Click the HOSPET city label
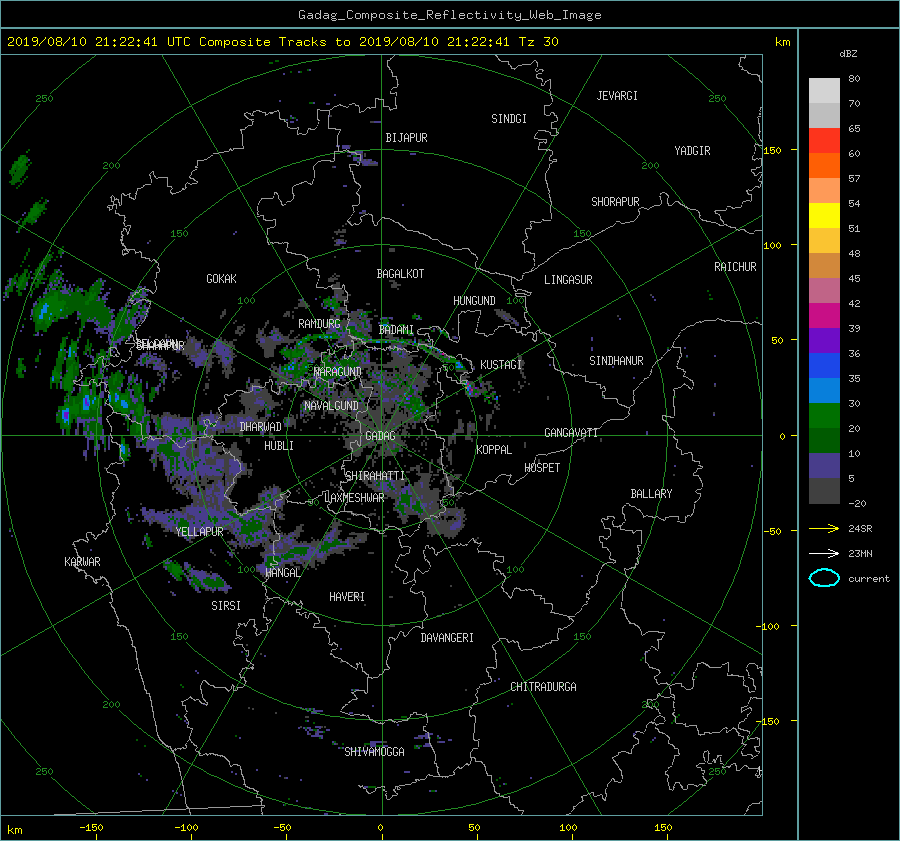 tap(542, 468)
